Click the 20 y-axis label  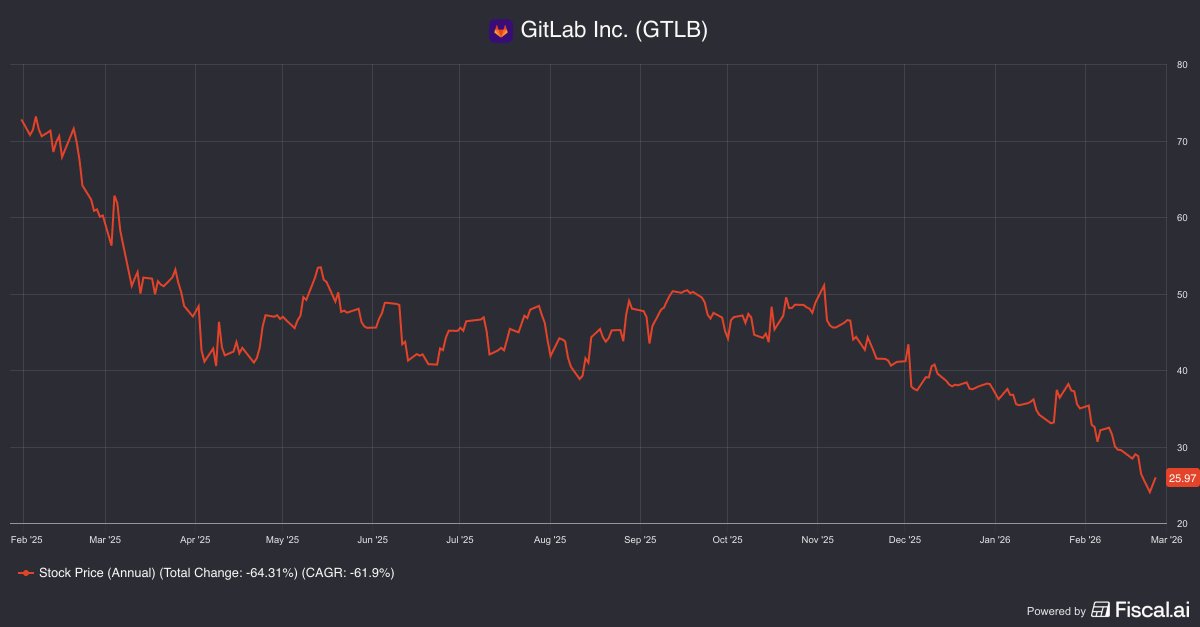point(1182,524)
